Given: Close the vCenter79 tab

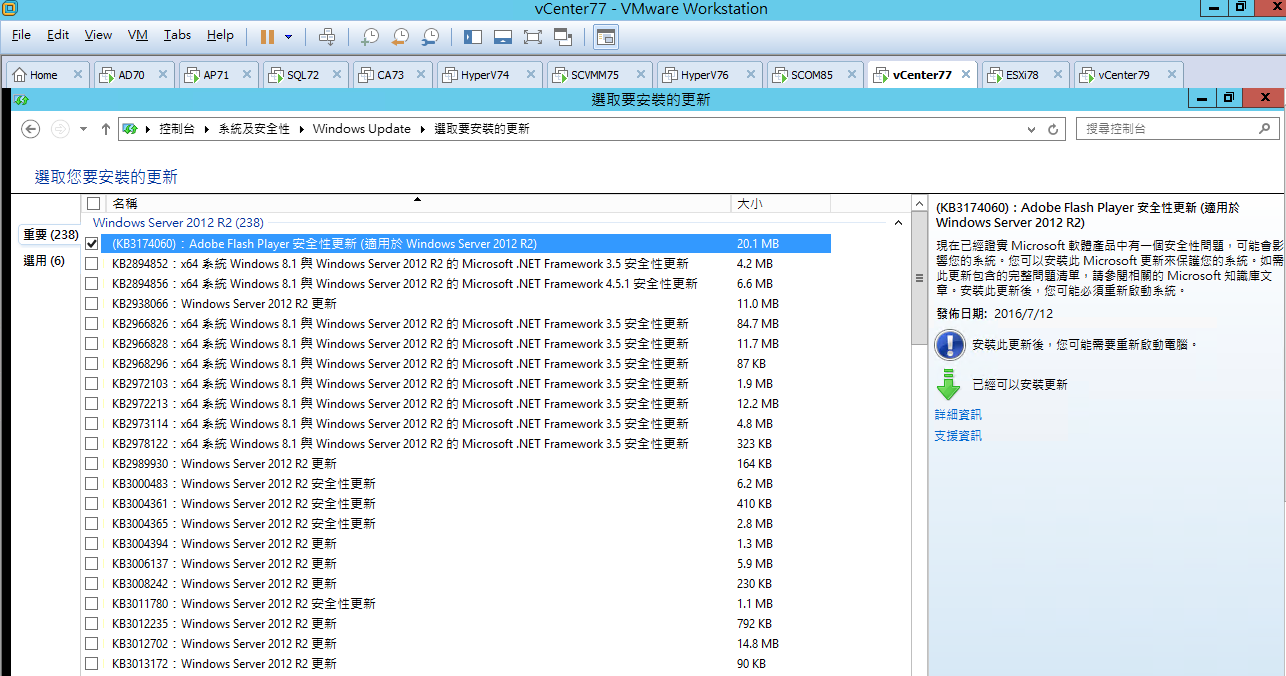Looking at the screenshot, I should coord(1170,75).
